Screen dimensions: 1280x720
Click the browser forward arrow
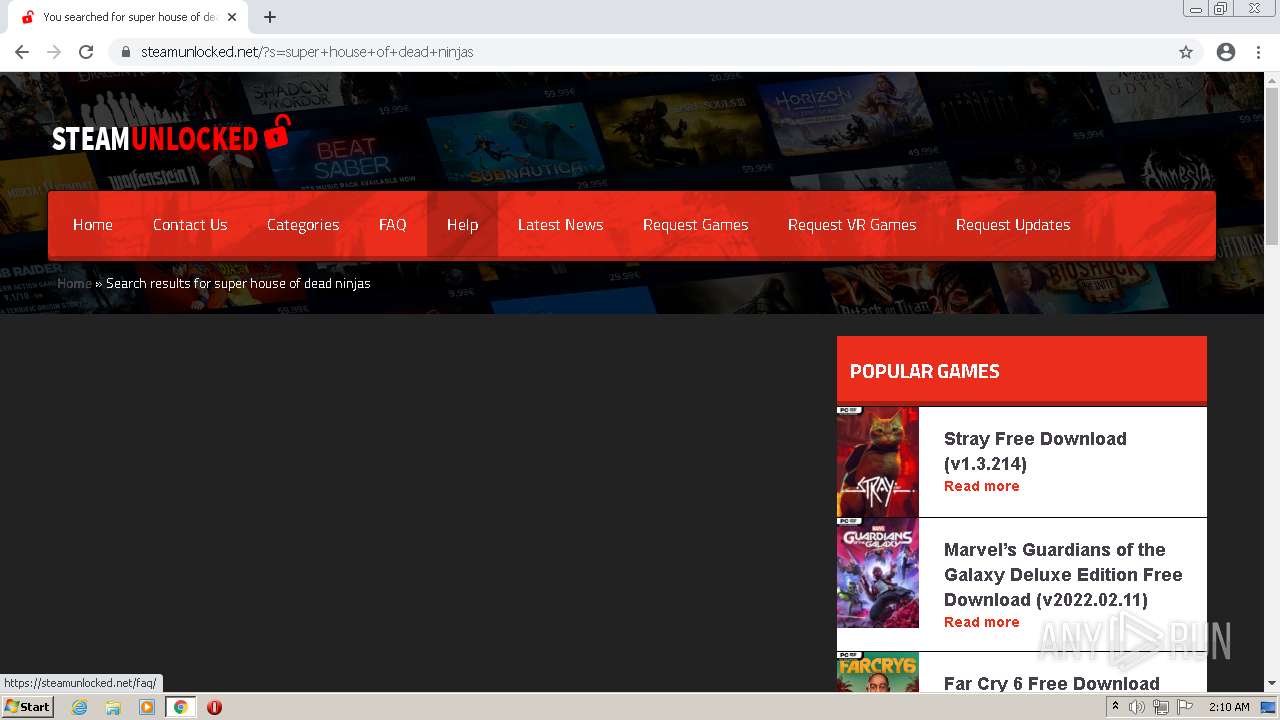[x=54, y=52]
